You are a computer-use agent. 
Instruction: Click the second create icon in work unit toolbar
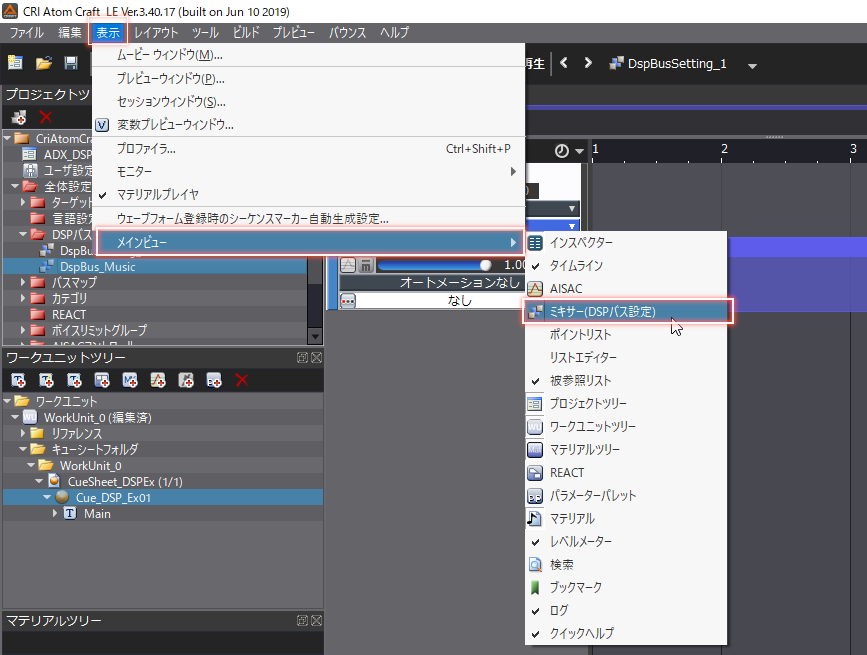[46, 380]
